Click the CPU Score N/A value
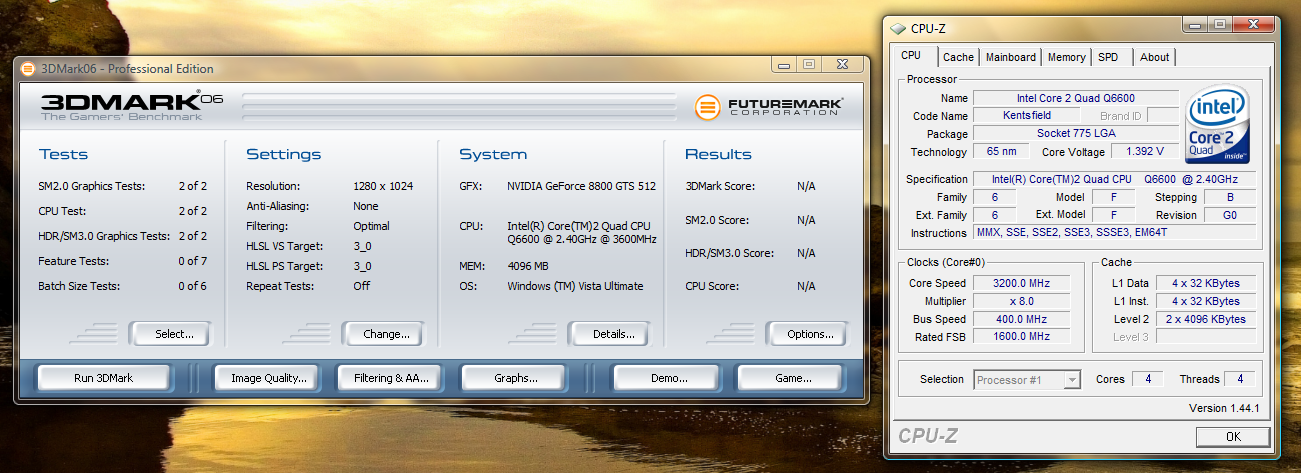Screen dimensions: 1301x473 click(808, 286)
